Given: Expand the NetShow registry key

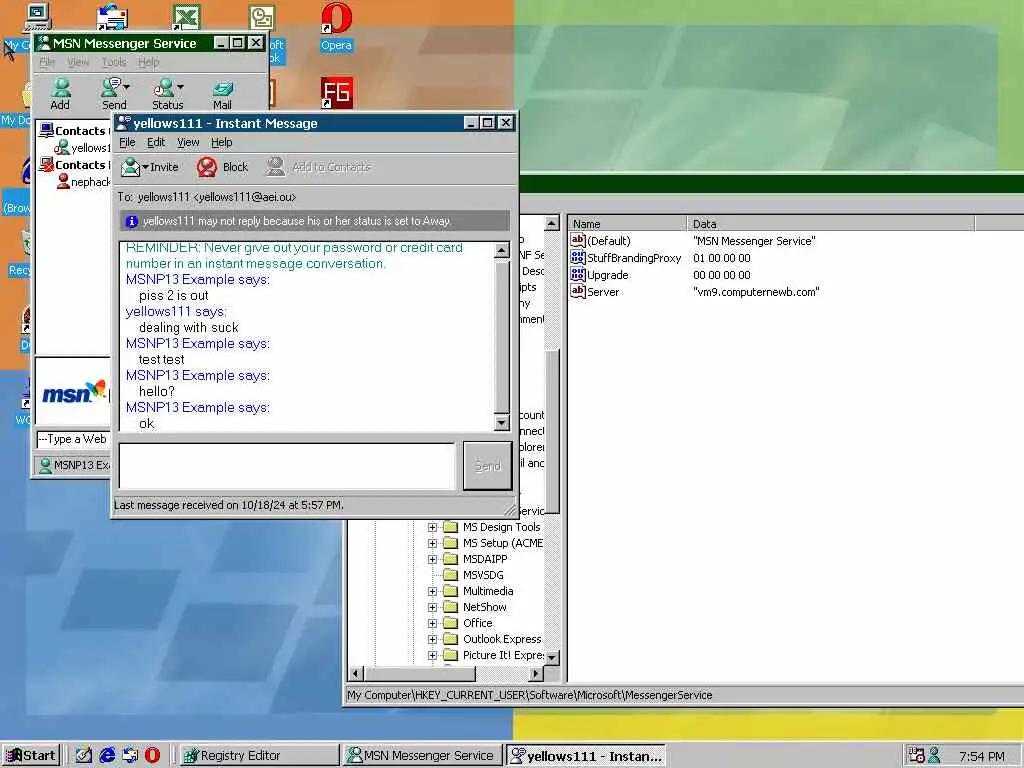Looking at the screenshot, I should pyautogui.click(x=432, y=607).
